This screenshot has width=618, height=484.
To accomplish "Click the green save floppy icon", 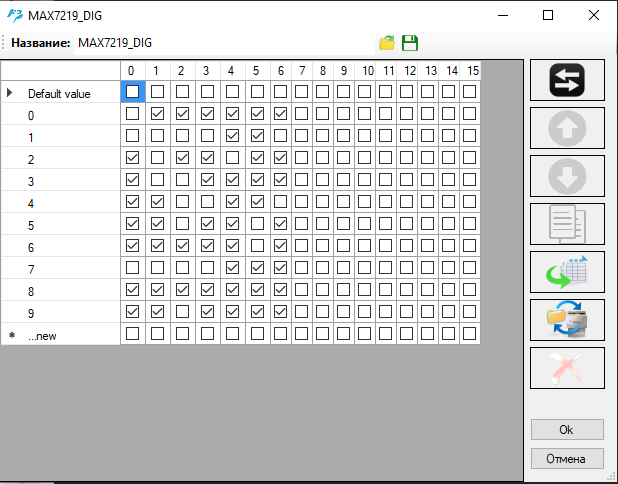I will tap(410, 43).
